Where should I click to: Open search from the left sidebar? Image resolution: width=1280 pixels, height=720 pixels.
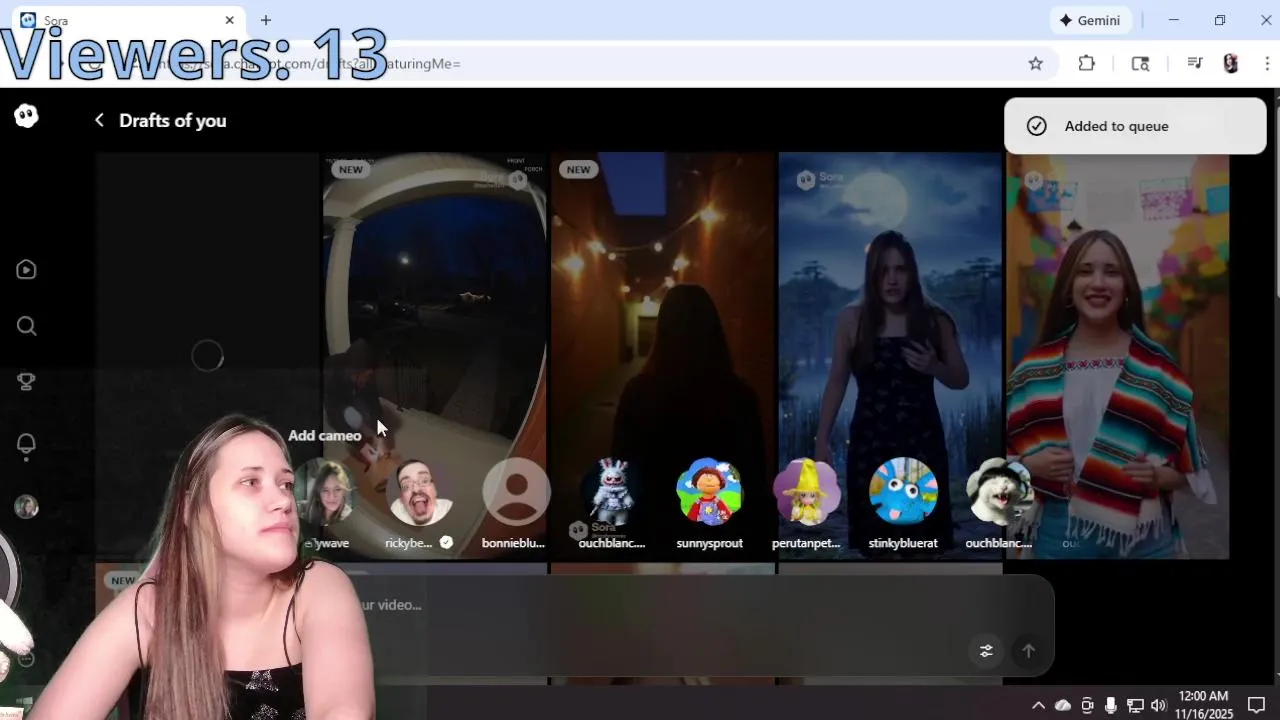27,326
